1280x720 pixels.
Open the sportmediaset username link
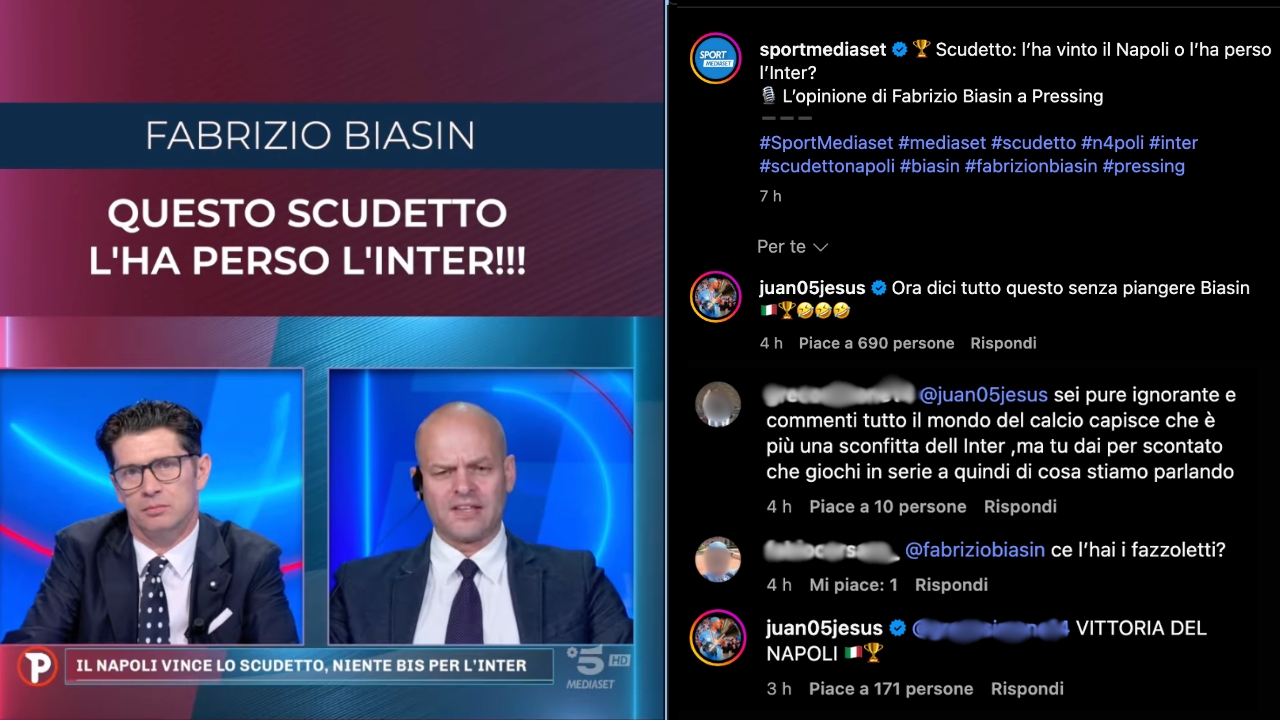click(x=823, y=50)
